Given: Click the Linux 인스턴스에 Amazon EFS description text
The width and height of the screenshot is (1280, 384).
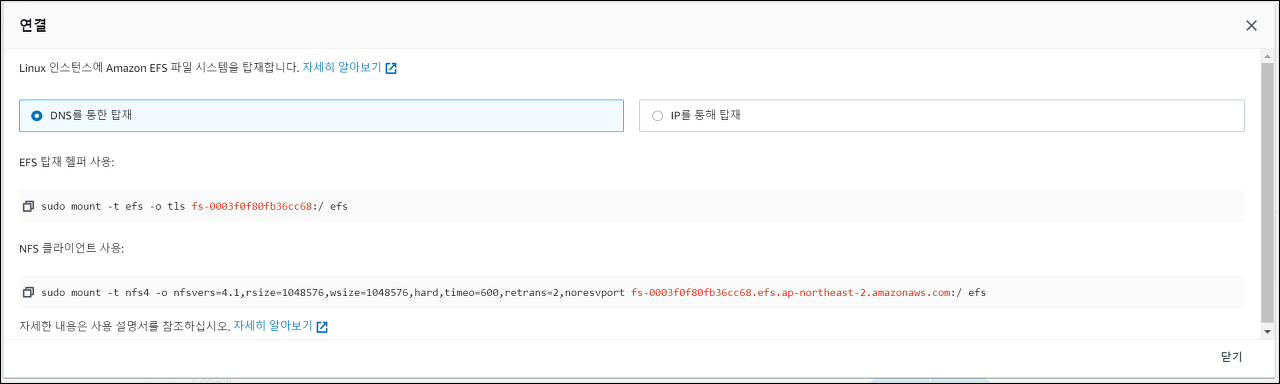Looking at the screenshot, I should pyautogui.click(x=159, y=68).
